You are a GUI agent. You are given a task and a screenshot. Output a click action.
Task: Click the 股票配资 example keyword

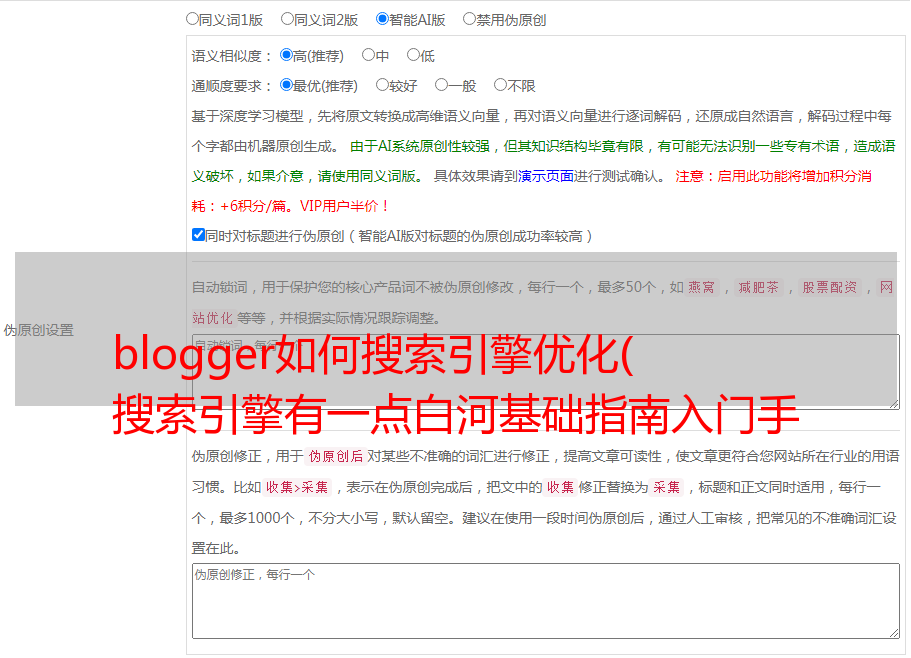click(829, 287)
